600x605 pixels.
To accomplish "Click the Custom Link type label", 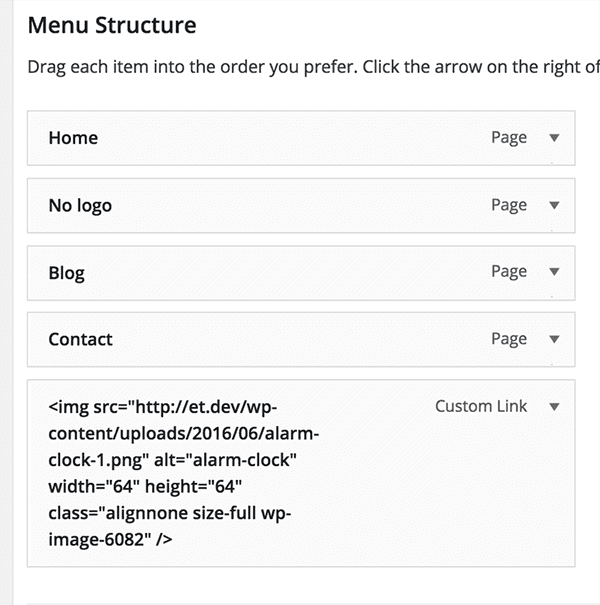I will (x=481, y=407).
